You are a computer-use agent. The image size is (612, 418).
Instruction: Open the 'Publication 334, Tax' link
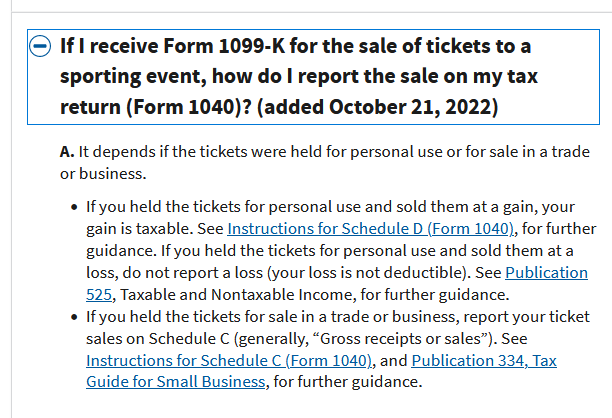[x=484, y=361]
